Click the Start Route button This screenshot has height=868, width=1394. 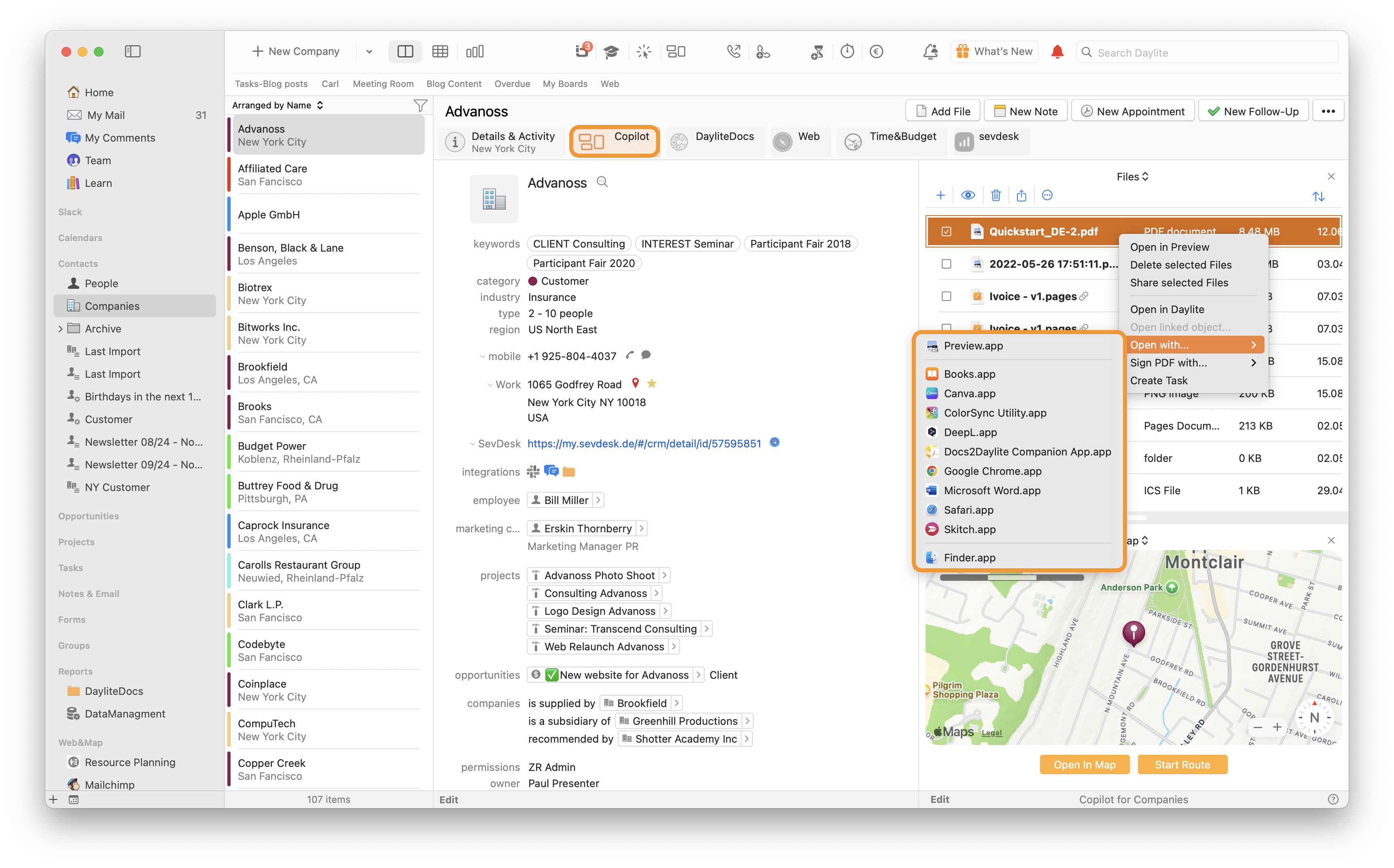(1182, 765)
